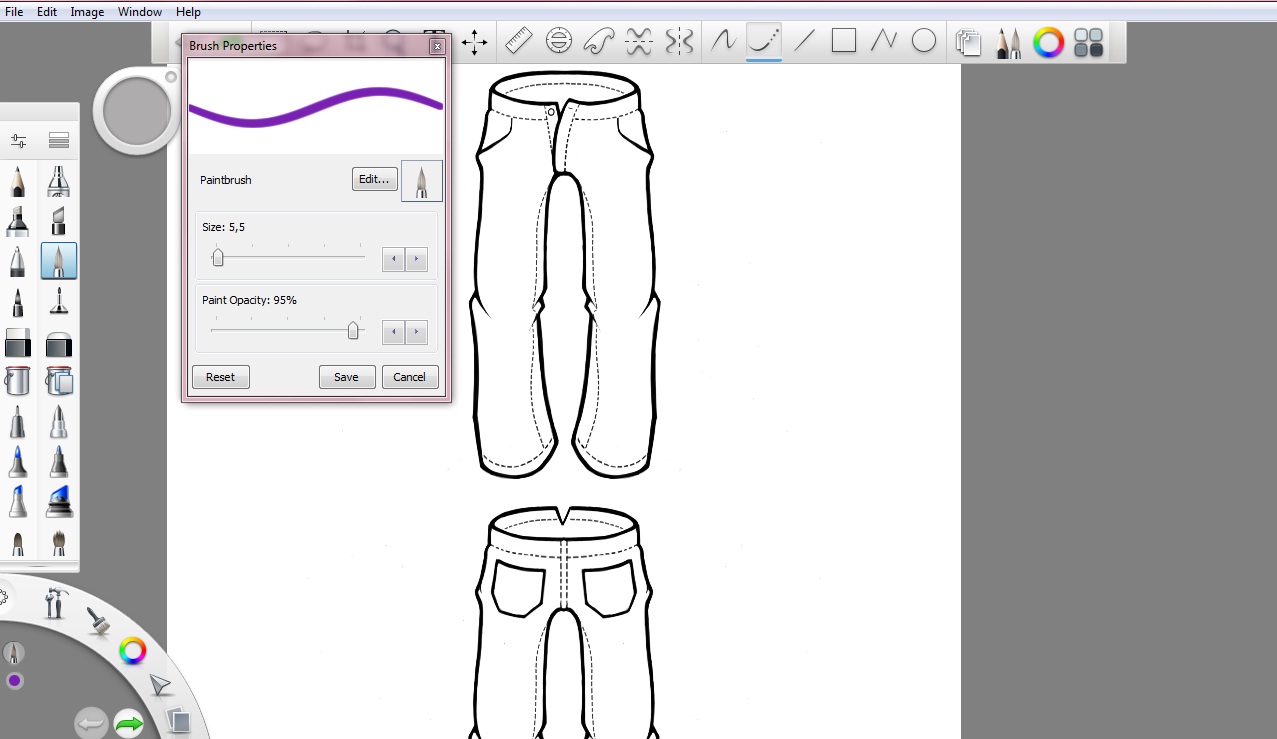Select the Hard Eraser in palette

[x=17, y=343]
